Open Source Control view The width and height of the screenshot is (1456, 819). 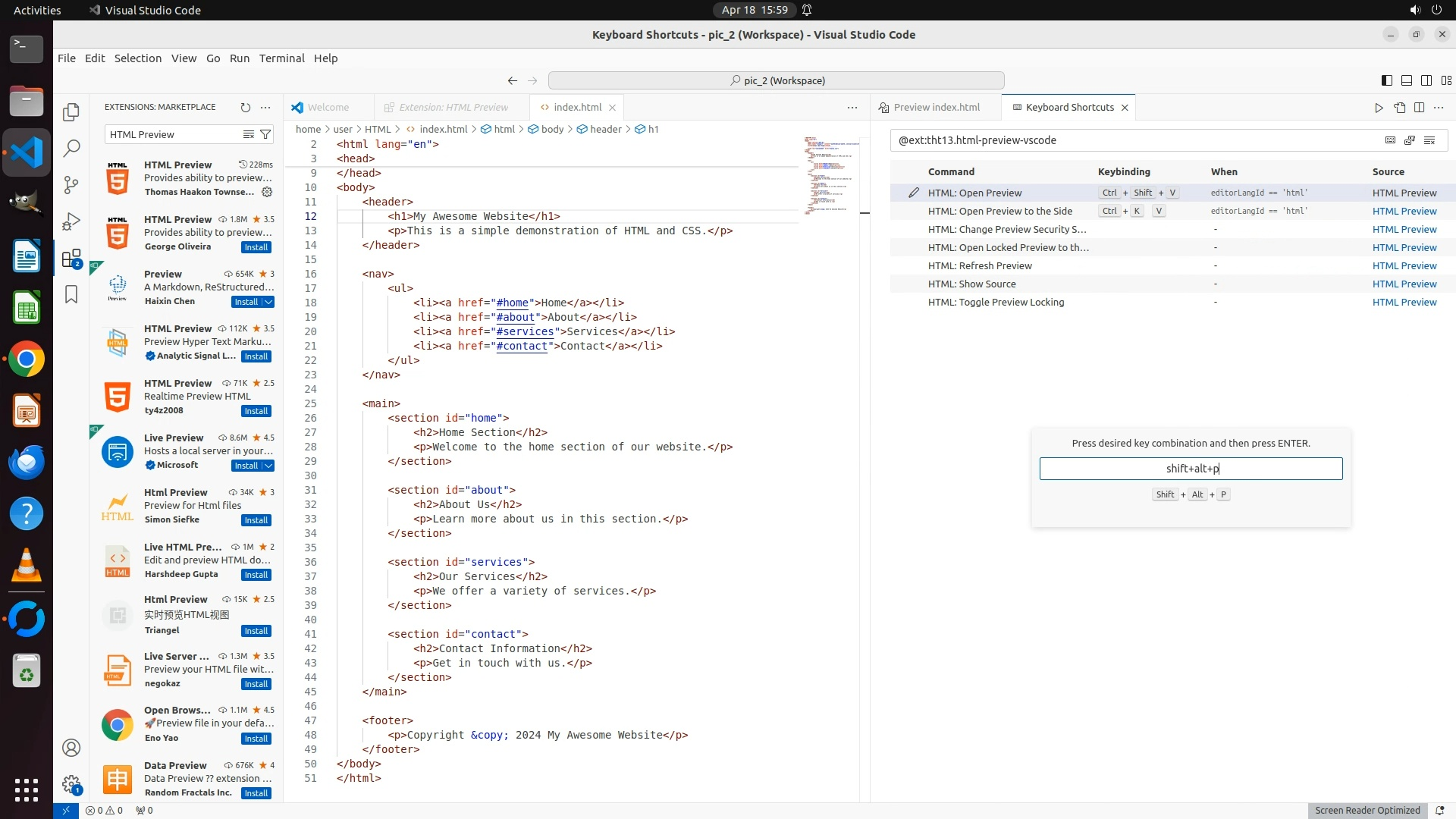click(x=71, y=185)
